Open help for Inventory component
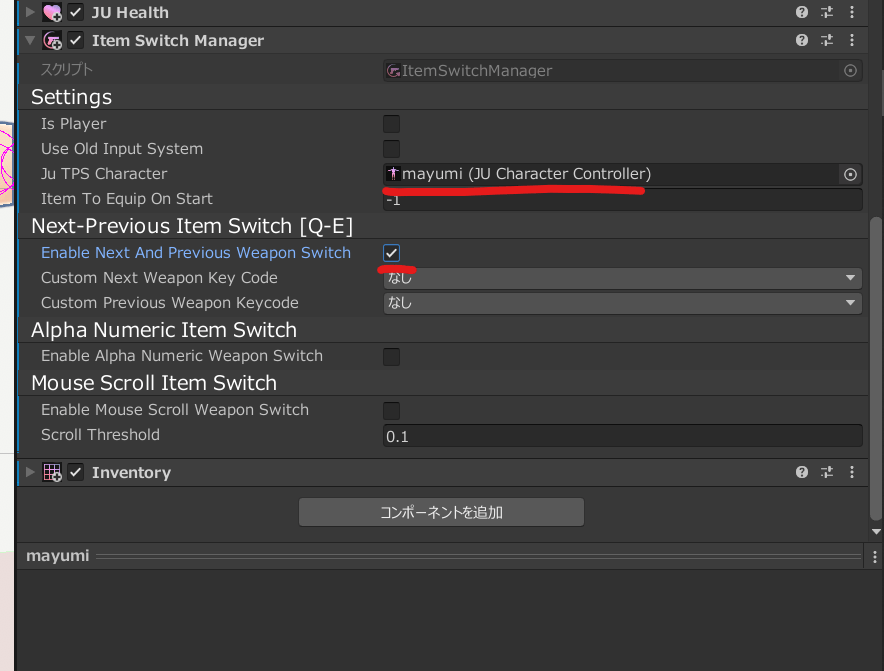Image resolution: width=884 pixels, height=671 pixels. click(x=801, y=472)
